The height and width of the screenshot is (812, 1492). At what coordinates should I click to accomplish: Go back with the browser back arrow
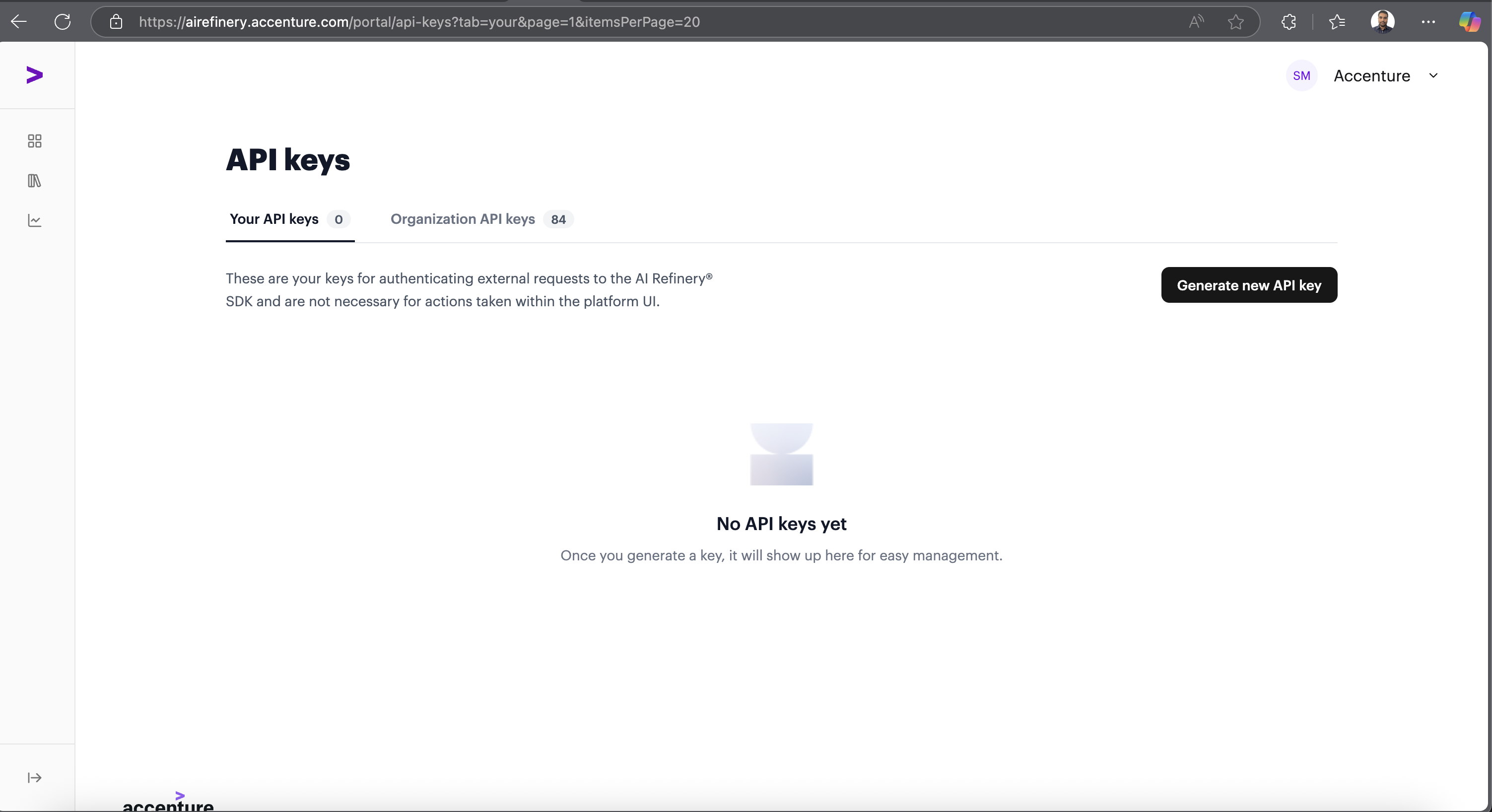click(x=19, y=22)
